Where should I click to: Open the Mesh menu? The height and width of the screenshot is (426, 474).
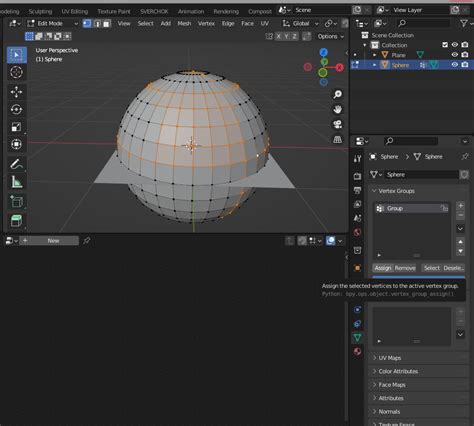(x=184, y=24)
